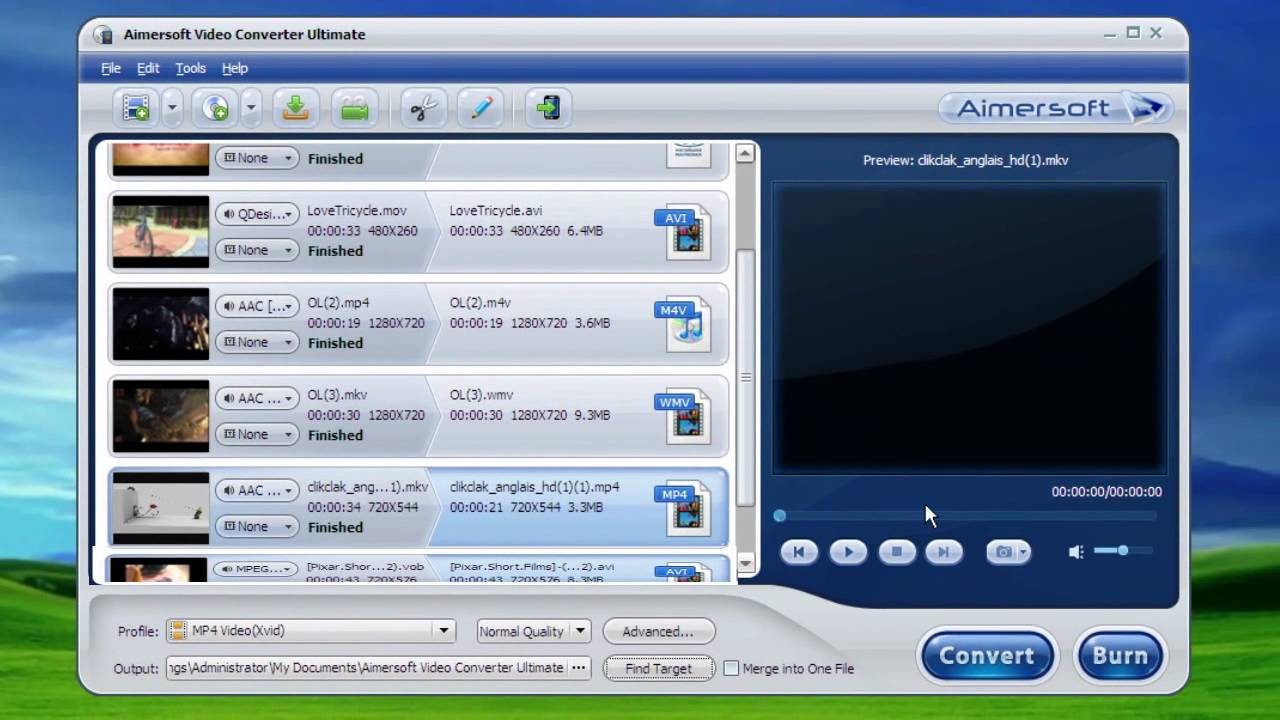Open the Tools menu
The height and width of the screenshot is (720, 1280).
[190, 68]
